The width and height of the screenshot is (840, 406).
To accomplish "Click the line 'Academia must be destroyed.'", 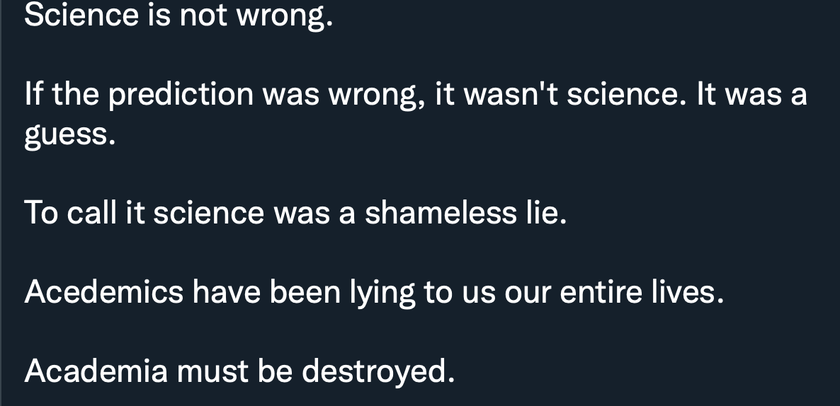I will coord(239,371).
